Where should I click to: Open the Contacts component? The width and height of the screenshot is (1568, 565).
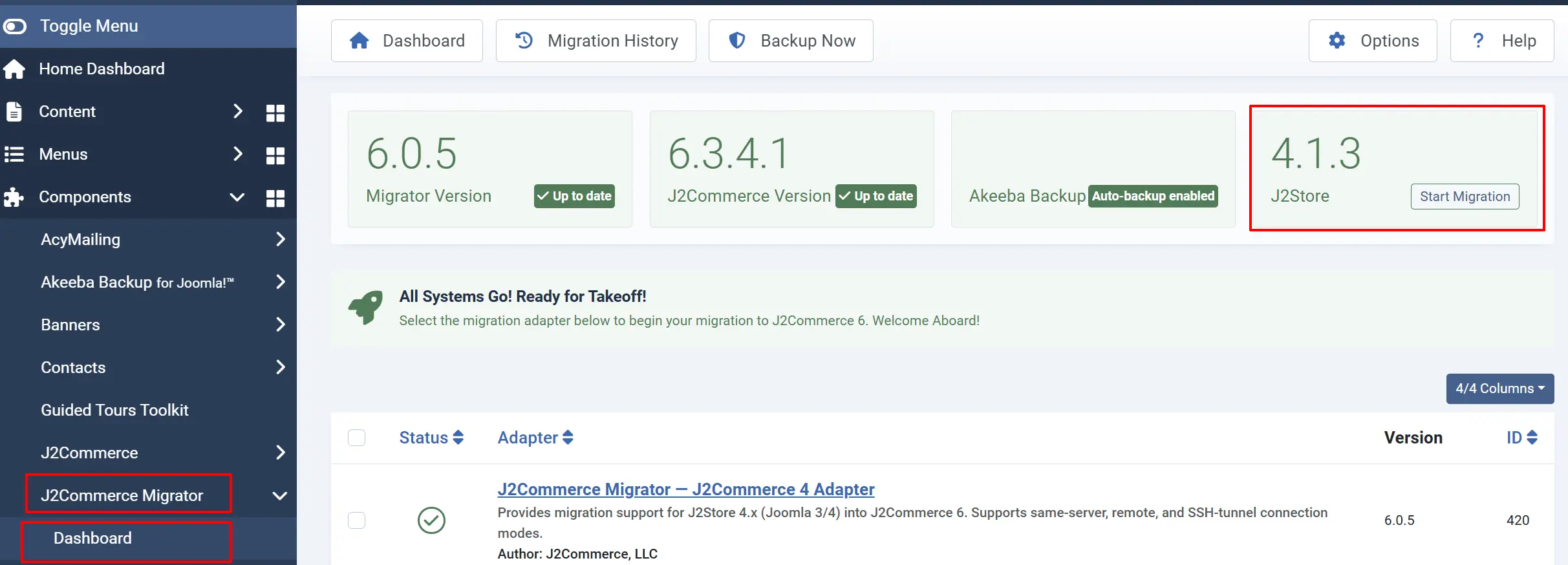(x=73, y=367)
